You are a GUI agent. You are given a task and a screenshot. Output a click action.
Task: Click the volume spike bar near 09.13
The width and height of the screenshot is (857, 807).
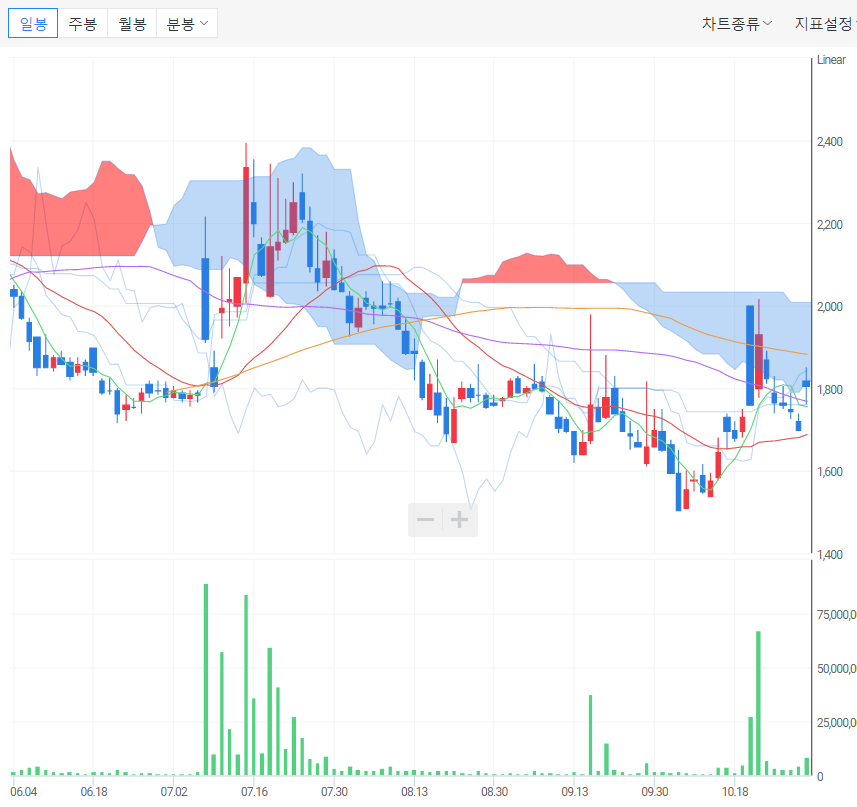[591, 735]
